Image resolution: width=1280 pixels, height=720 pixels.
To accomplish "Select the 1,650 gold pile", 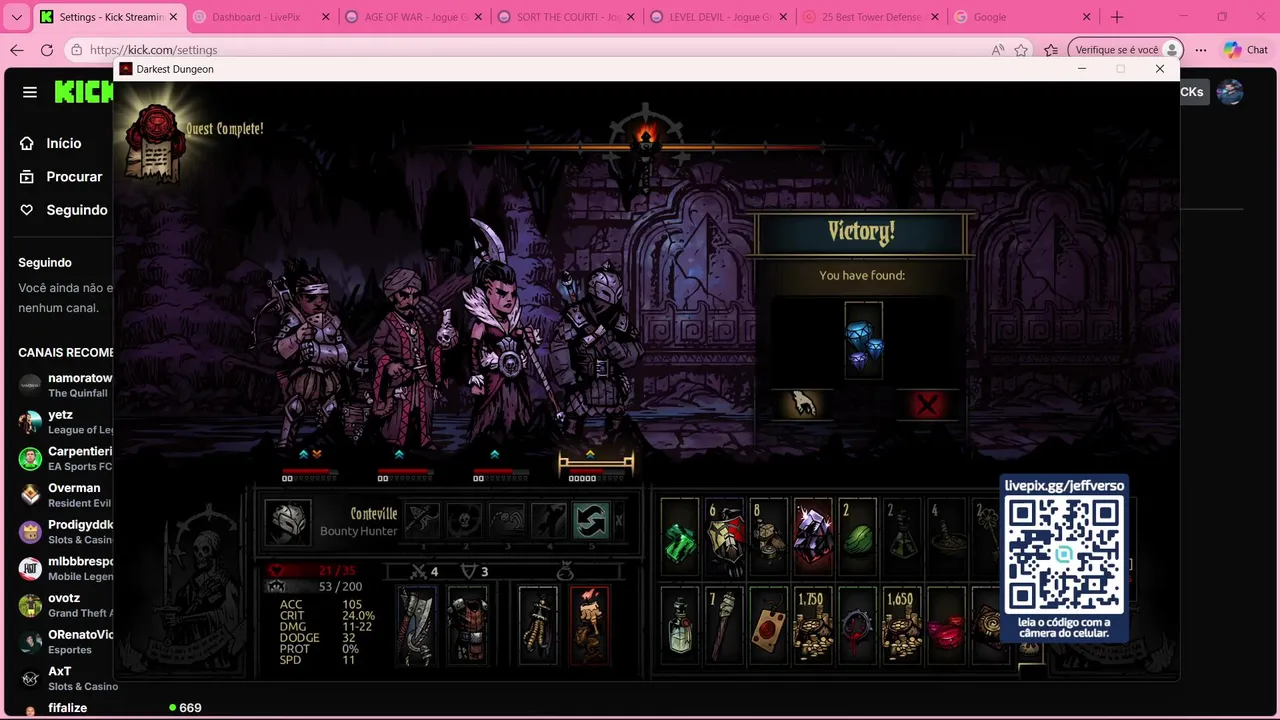I will pyautogui.click(x=902, y=625).
